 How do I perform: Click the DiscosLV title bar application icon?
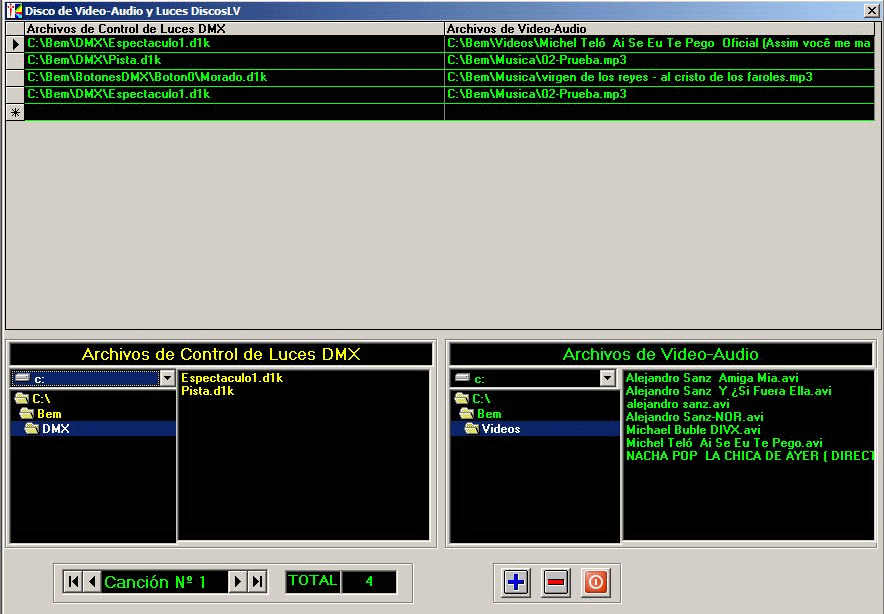14,10
